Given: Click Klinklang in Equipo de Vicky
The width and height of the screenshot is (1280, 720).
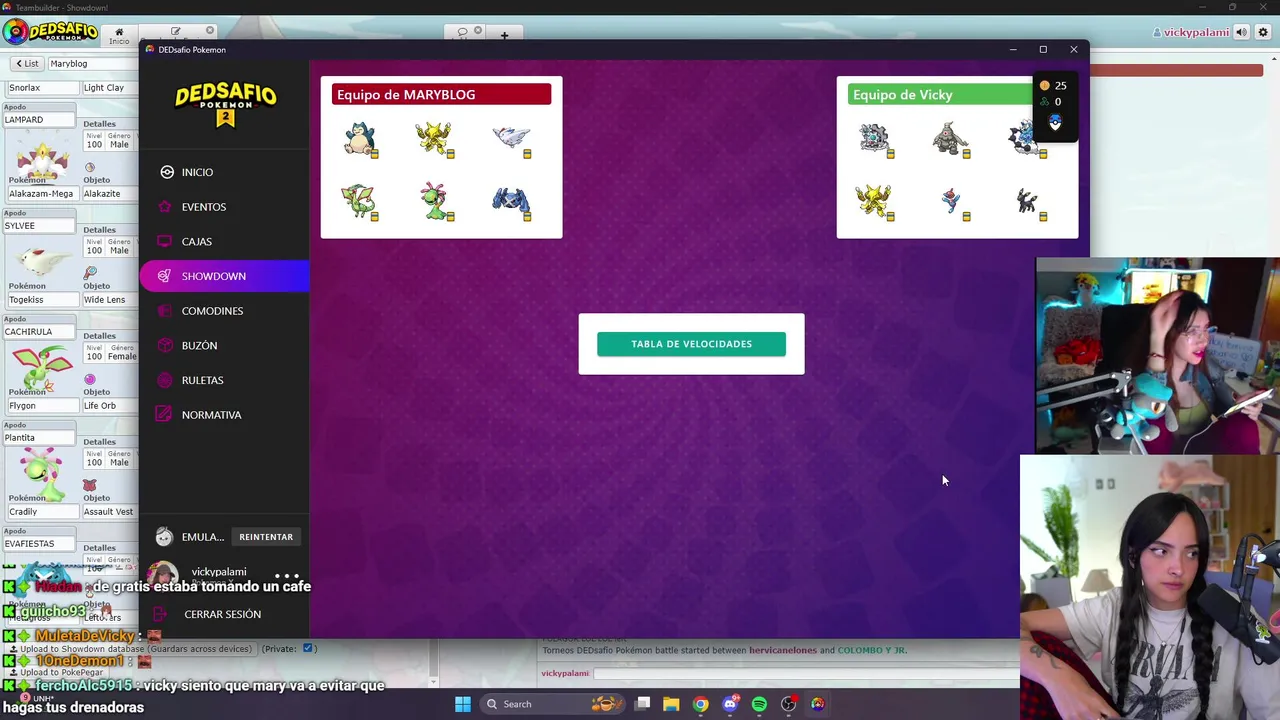Looking at the screenshot, I should [x=875, y=139].
